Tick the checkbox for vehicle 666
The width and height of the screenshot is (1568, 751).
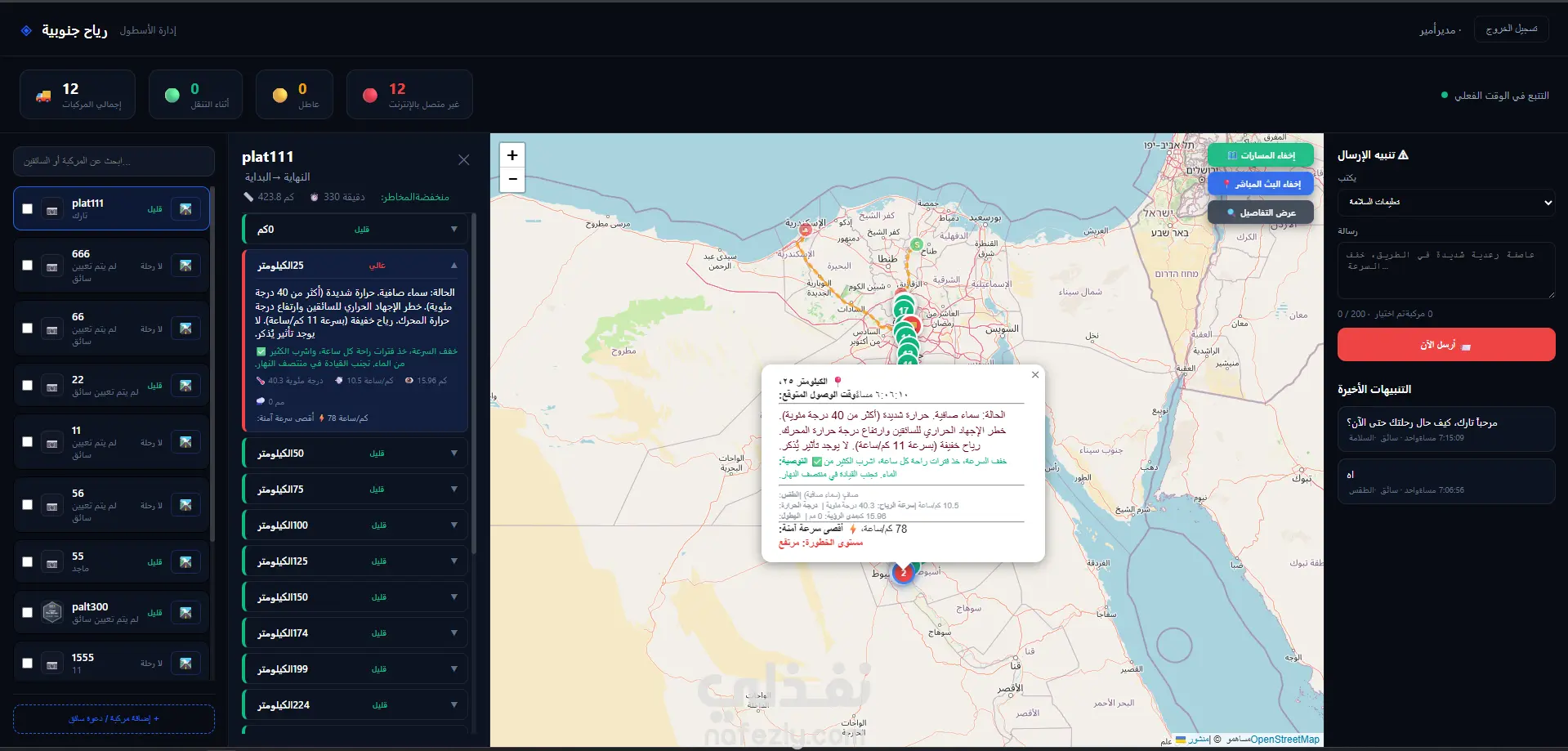(27, 266)
